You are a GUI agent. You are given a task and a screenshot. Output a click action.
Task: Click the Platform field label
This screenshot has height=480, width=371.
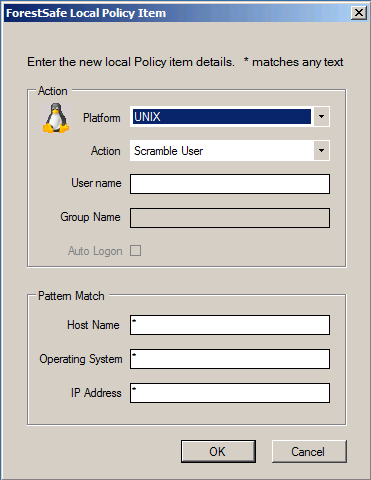tap(102, 118)
